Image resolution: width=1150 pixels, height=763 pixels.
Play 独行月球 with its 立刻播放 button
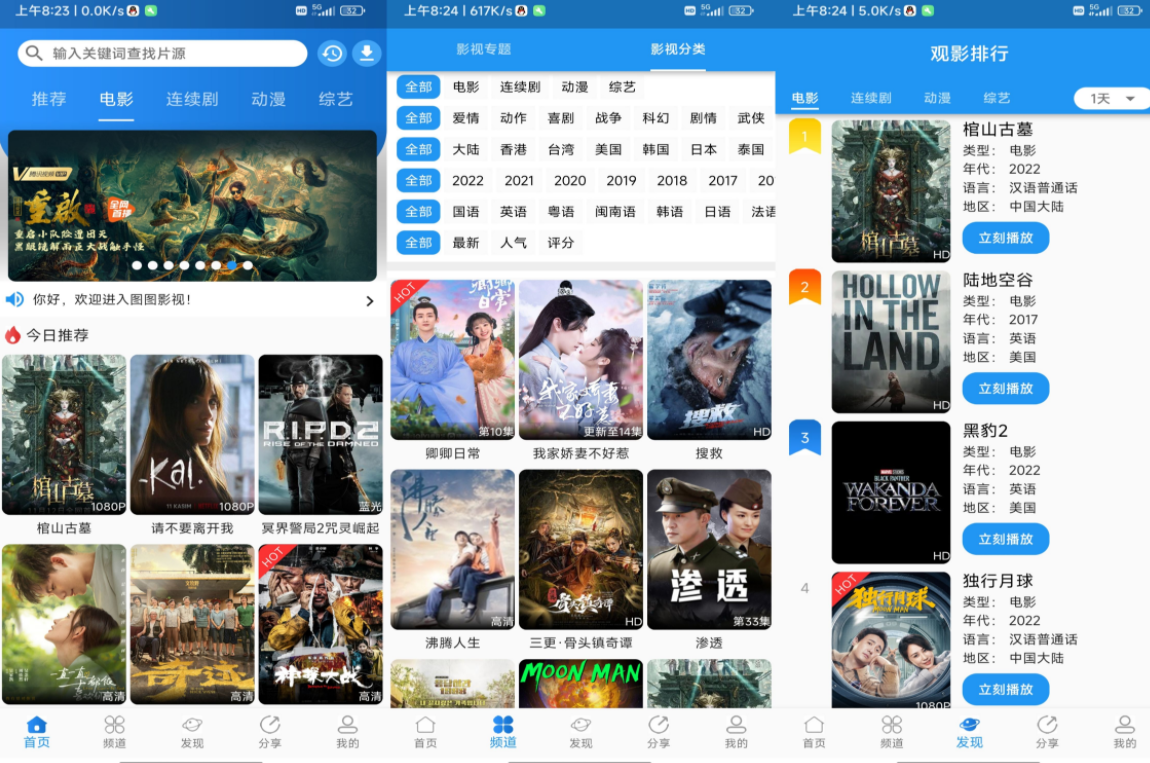(1006, 690)
